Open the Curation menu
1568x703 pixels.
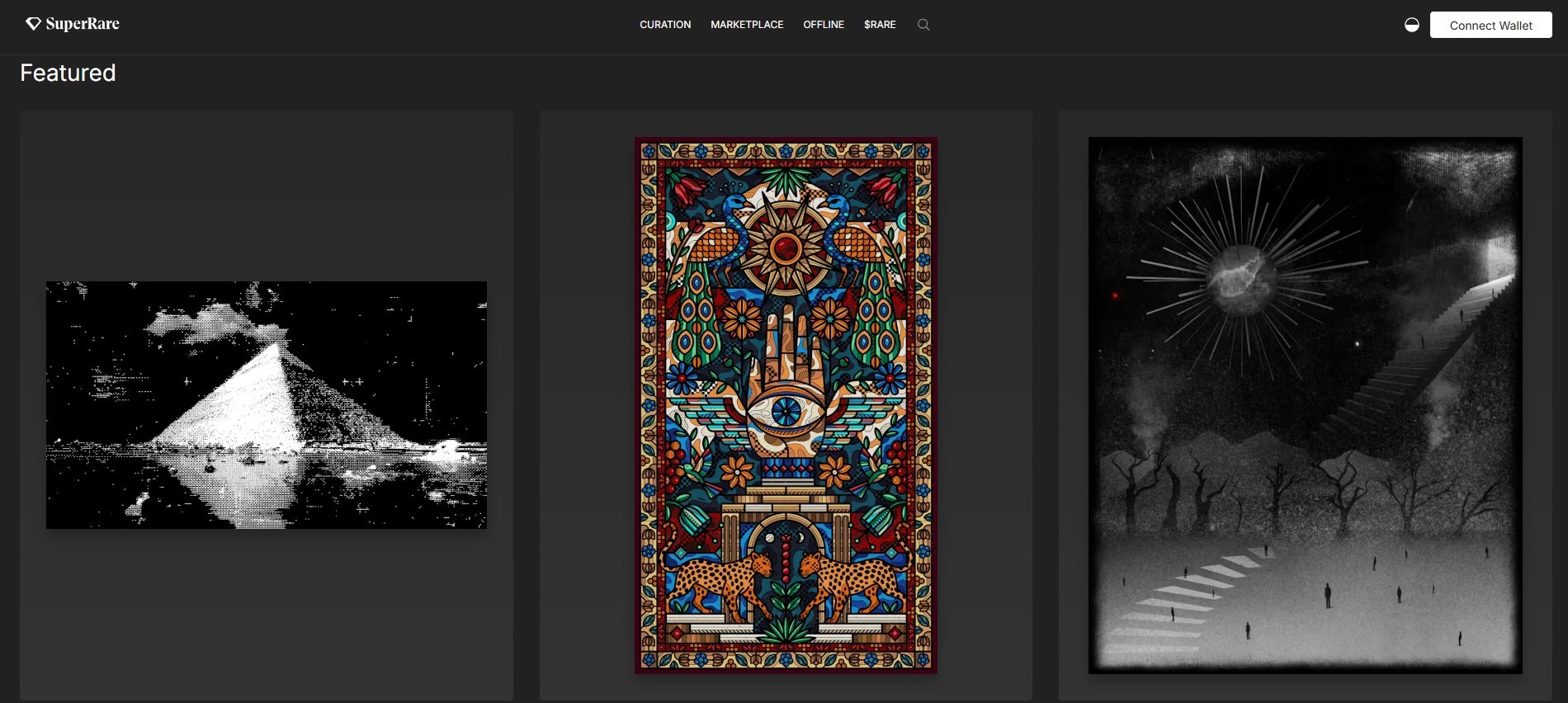(x=665, y=25)
